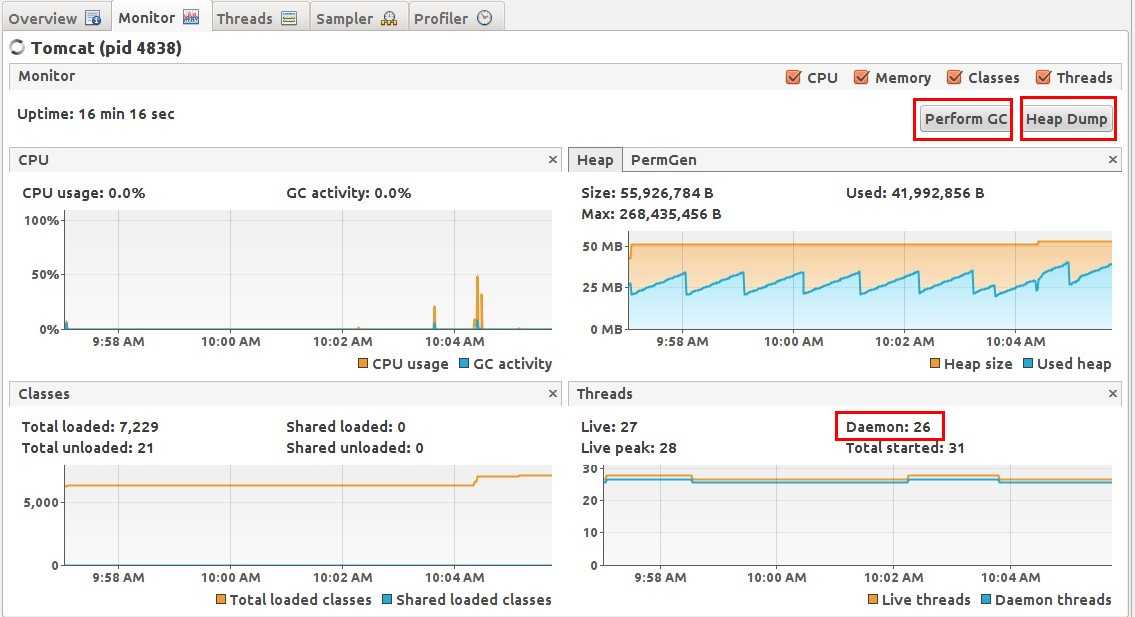The image size is (1135, 617).
Task: Click the Used heap legend swatch
Action: [1028, 364]
